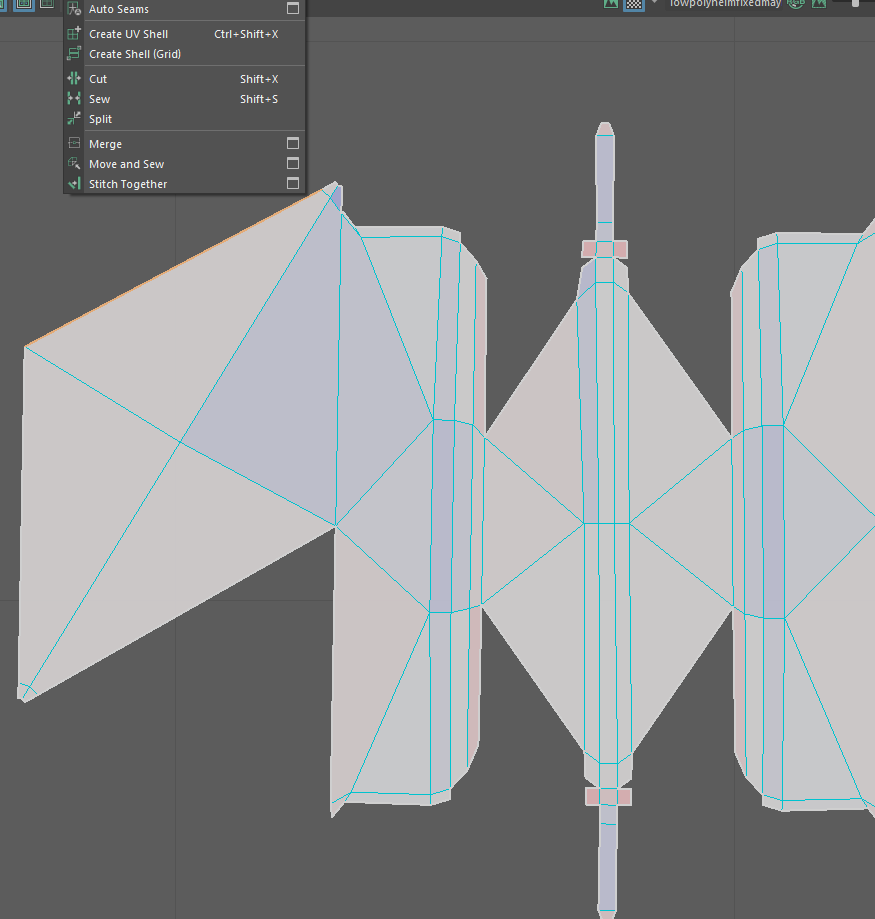This screenshot has height=919, width=875.
Task: Expand the dropdown arrow beside checker icon
Action: [x=654, y=4]
